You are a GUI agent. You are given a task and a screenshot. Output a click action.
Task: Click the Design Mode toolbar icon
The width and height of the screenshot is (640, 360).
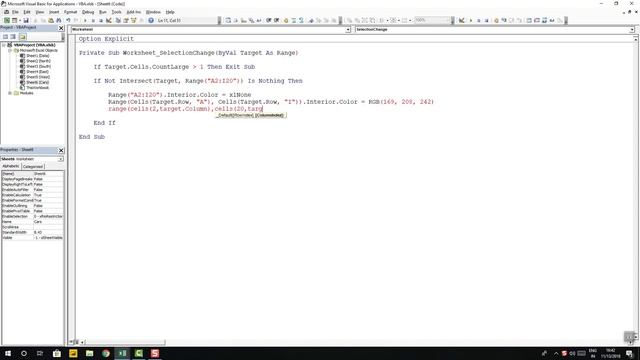tap(109, 20)
